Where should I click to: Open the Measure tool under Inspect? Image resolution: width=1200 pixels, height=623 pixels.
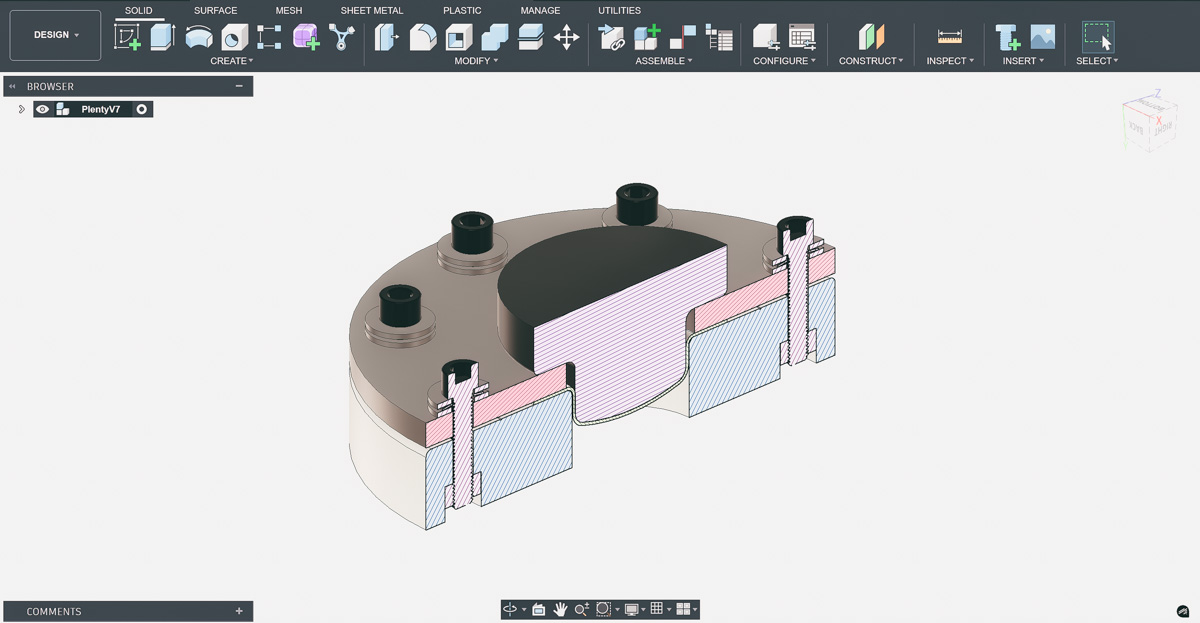pyautogui.click(x=949, y=37)
